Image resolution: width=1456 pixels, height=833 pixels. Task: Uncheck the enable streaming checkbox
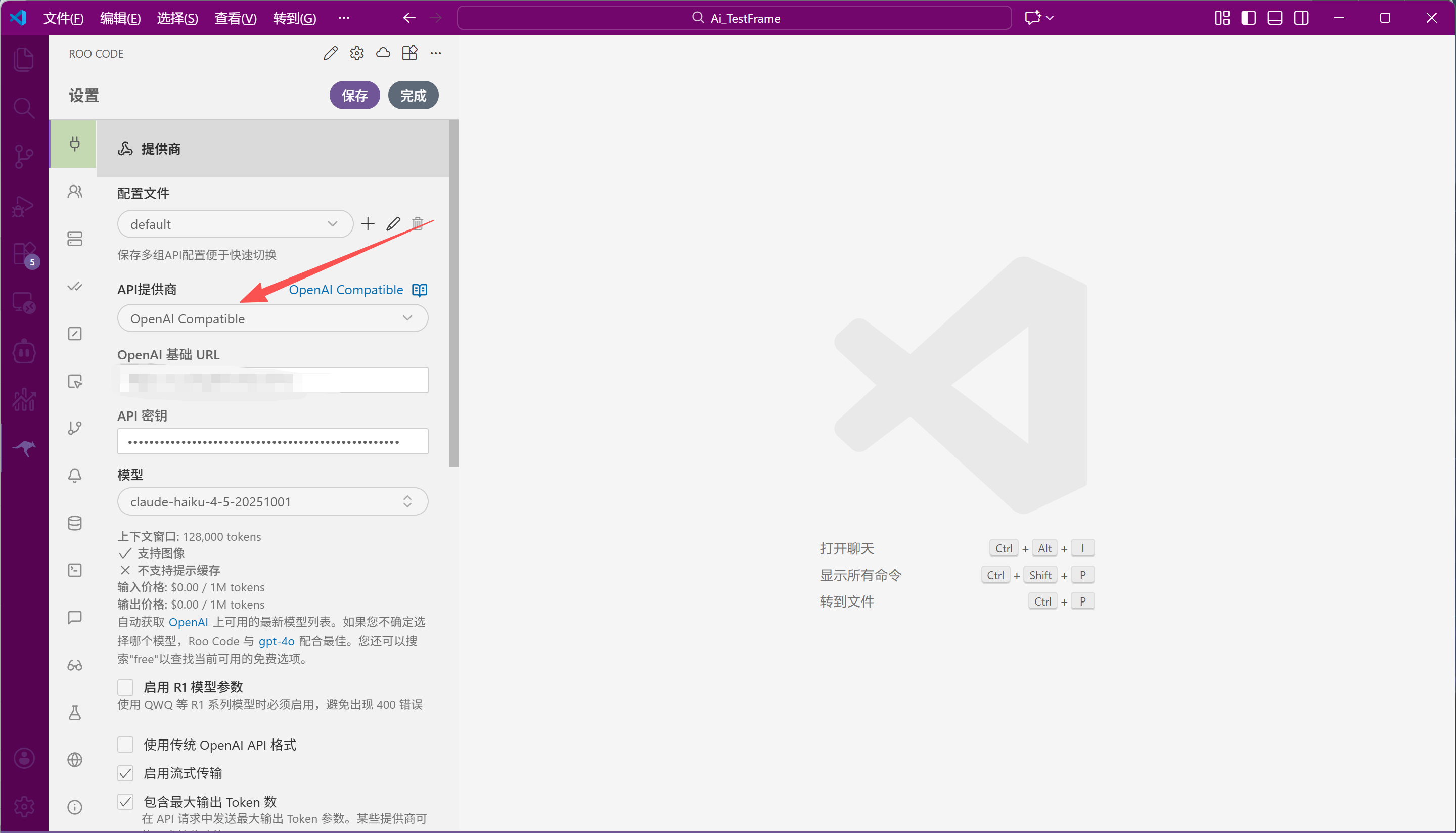pyautogui.click(x=125, y=773)
